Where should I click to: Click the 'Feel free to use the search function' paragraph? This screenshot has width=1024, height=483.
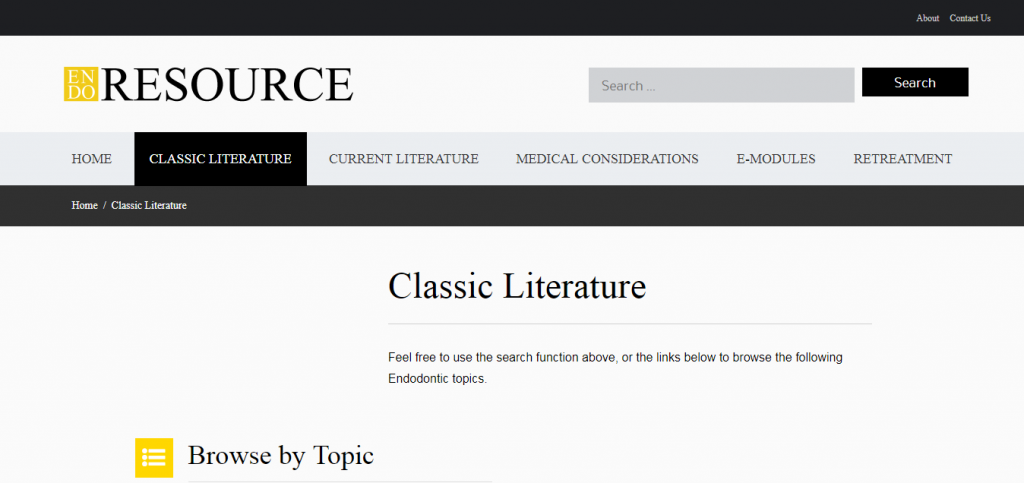pos(615,368)
